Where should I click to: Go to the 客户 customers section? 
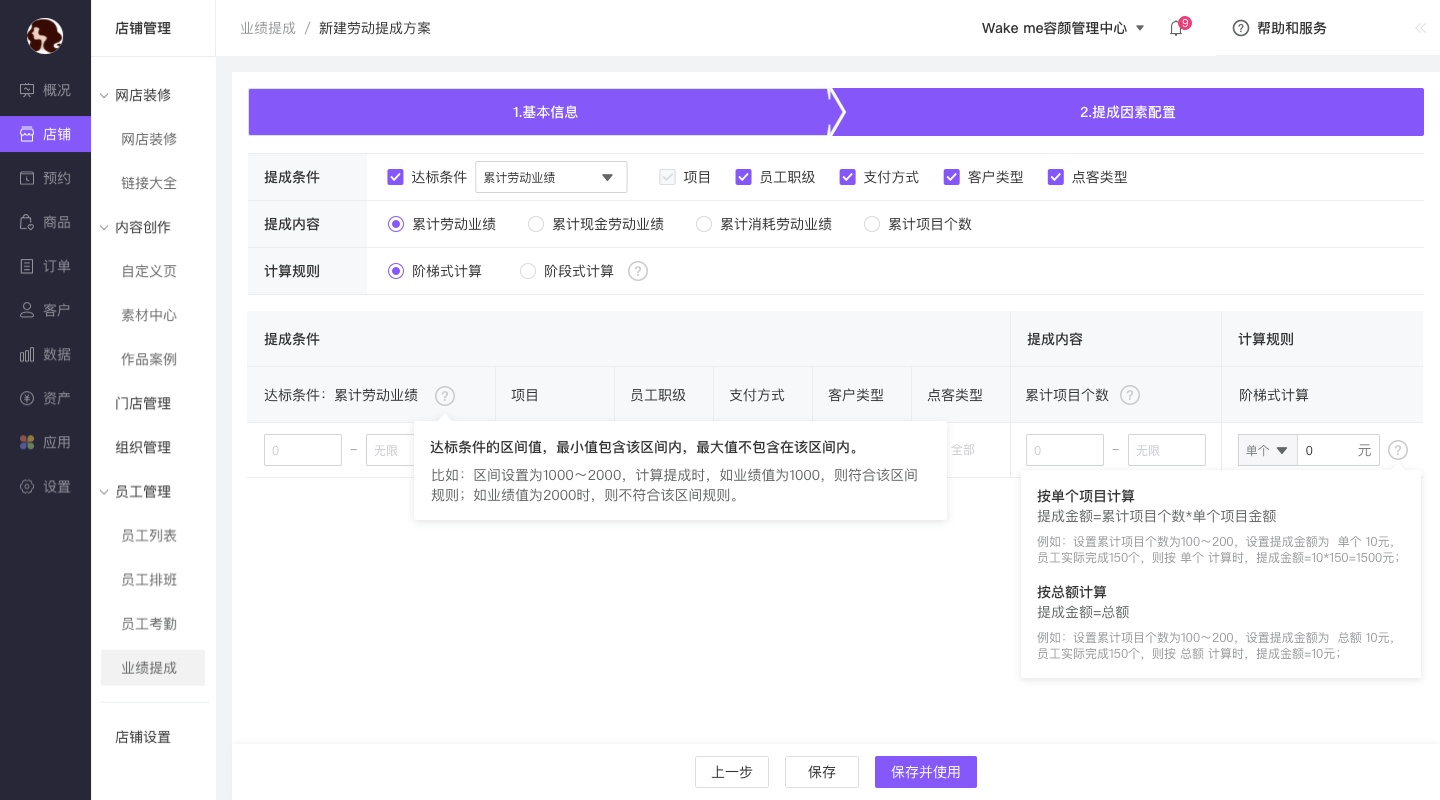(x=45, y=310)
